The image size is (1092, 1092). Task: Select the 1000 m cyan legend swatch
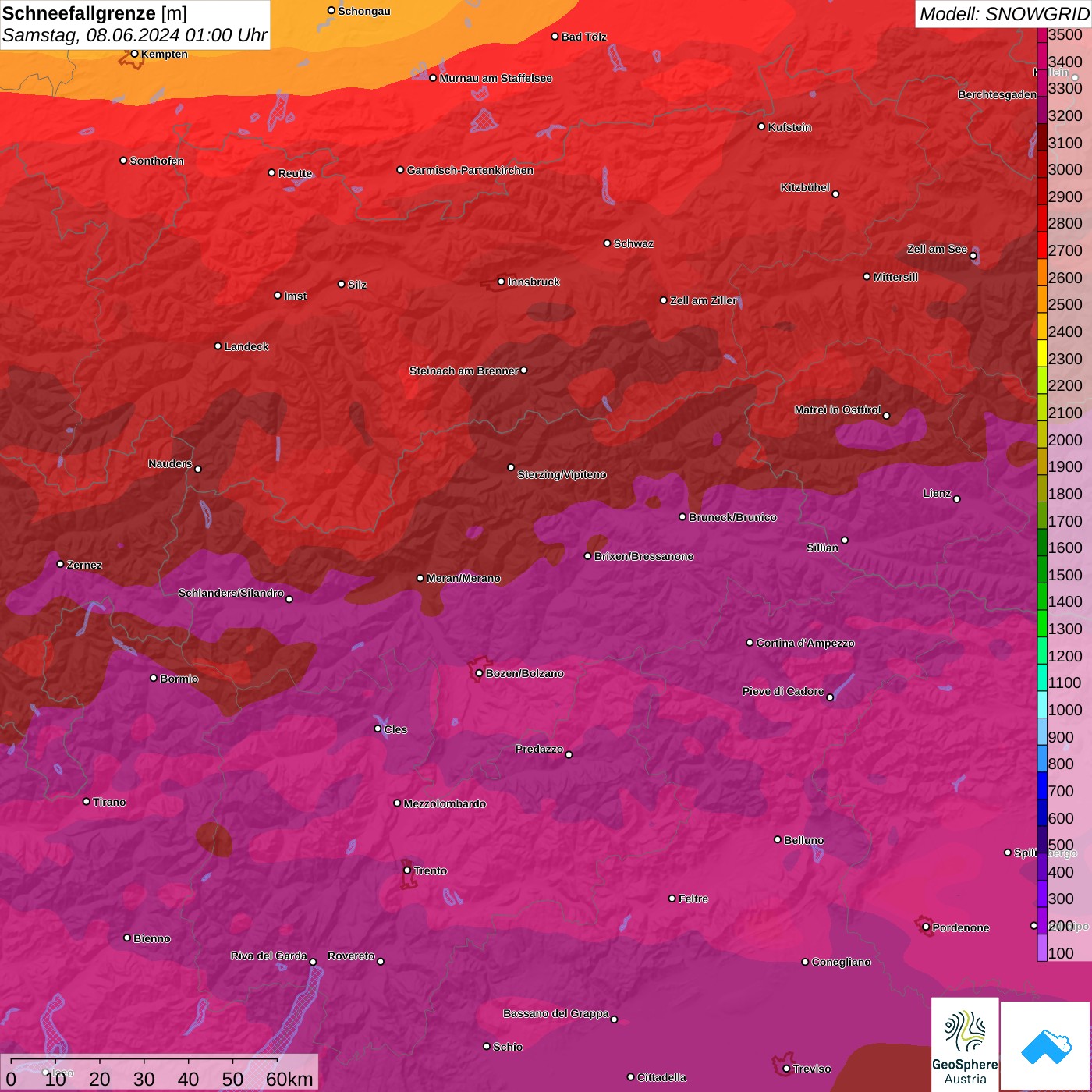(x=1042, y=704)
